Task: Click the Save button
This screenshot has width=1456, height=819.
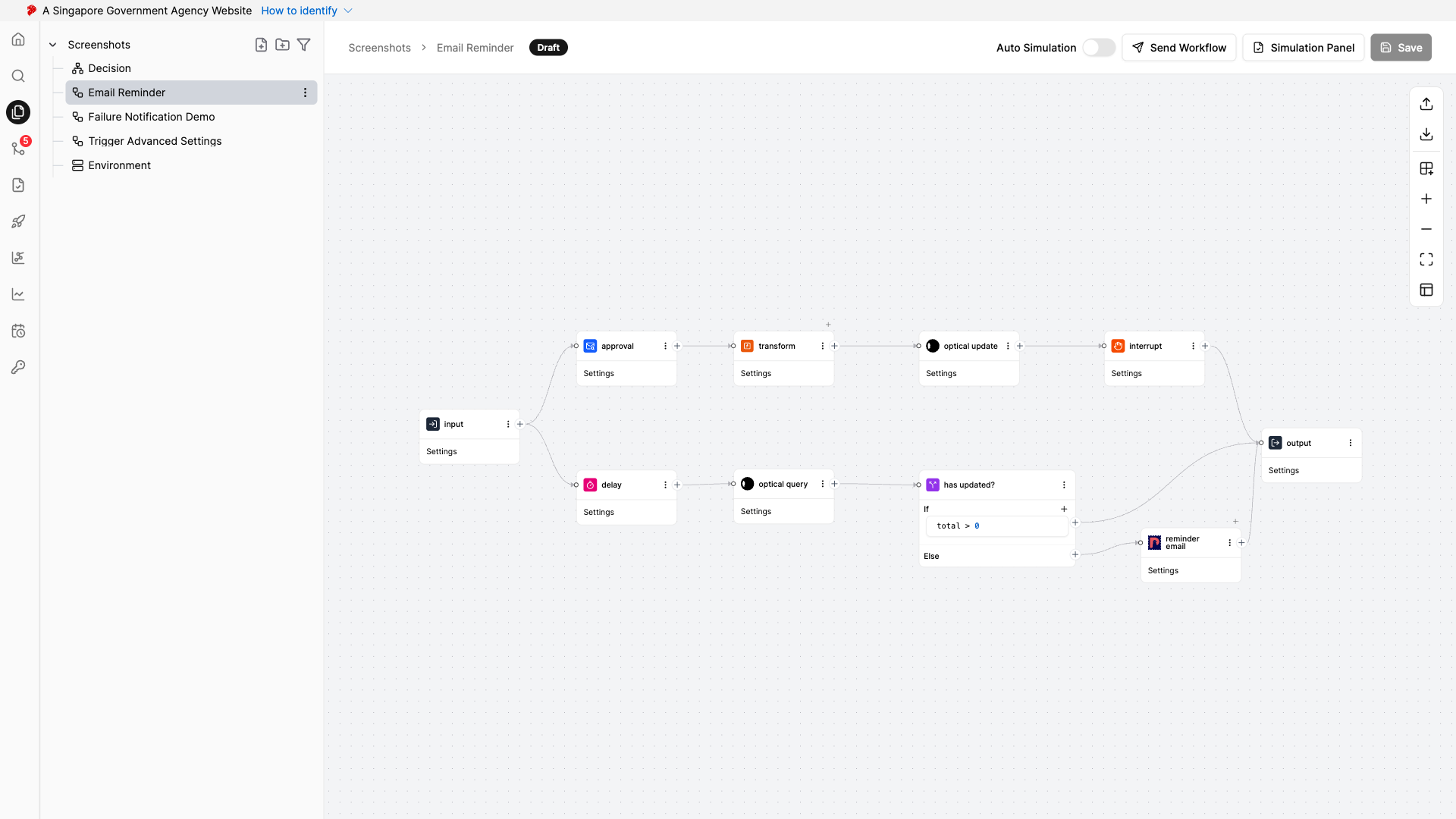Action: [x=1401, y=48]
